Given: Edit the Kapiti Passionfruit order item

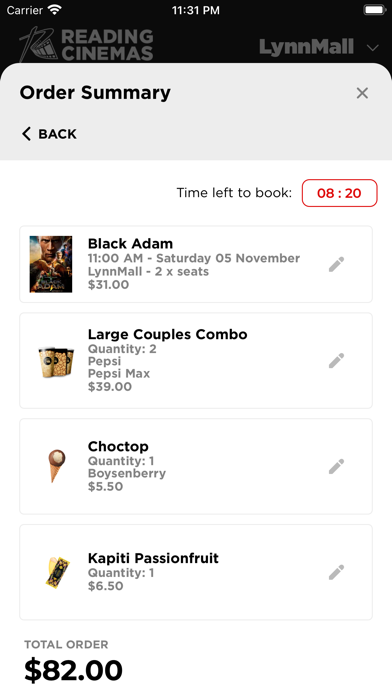Looking at the screenshot, I should click(x=336, y=572).
